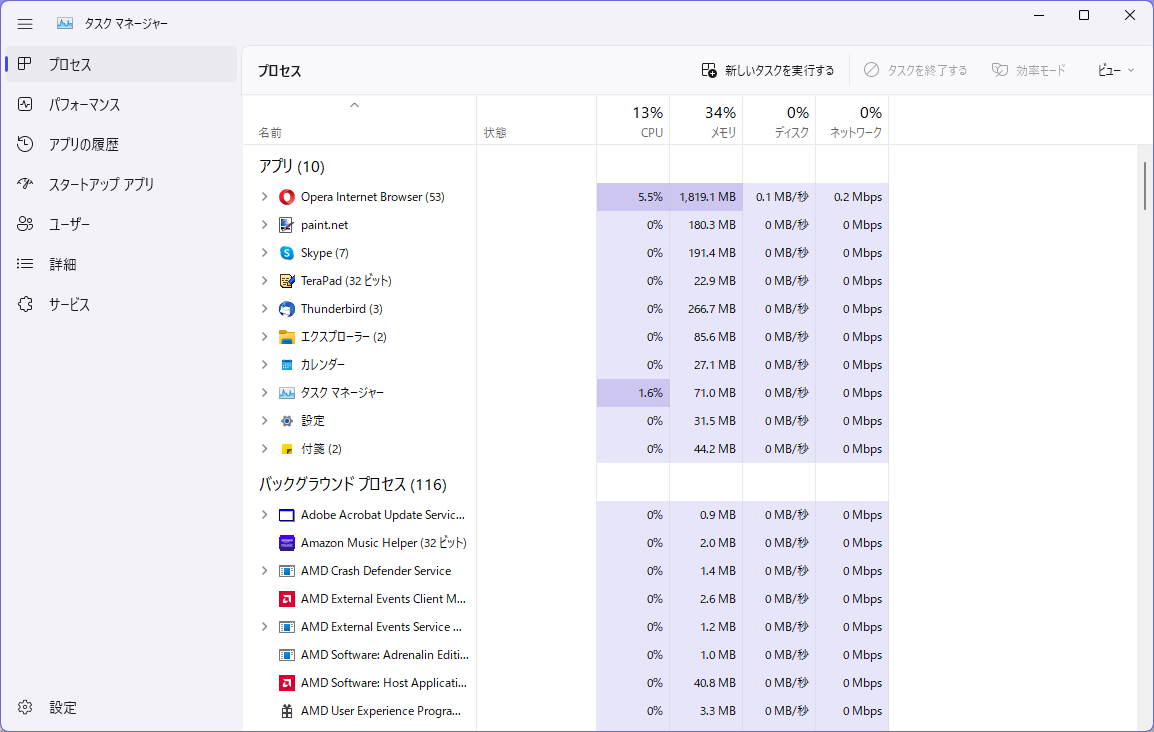Open the サービス page
The height and width of the screenshot is (732, 1154).
click(121, 304)
